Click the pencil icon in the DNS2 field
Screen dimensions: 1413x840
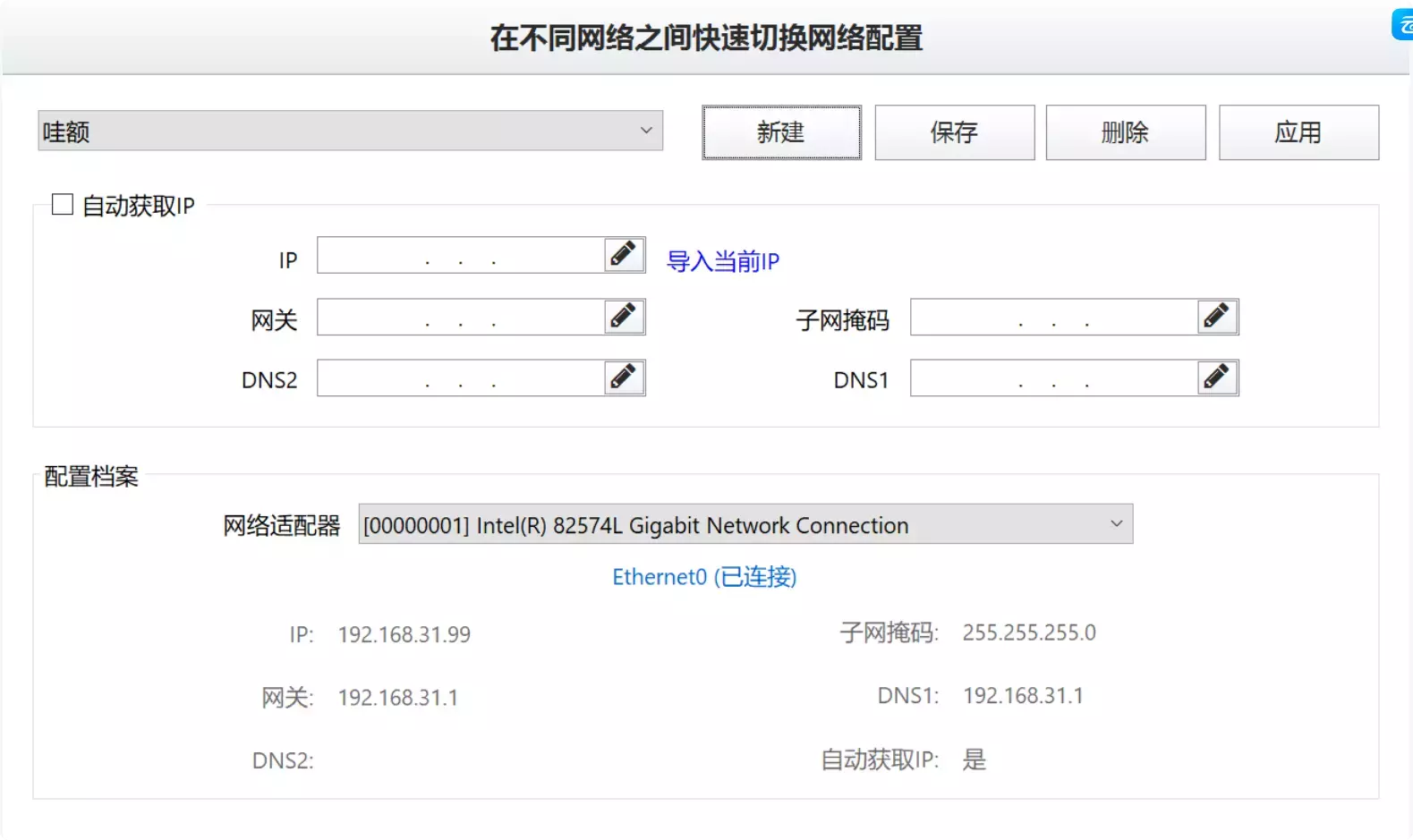624,378
